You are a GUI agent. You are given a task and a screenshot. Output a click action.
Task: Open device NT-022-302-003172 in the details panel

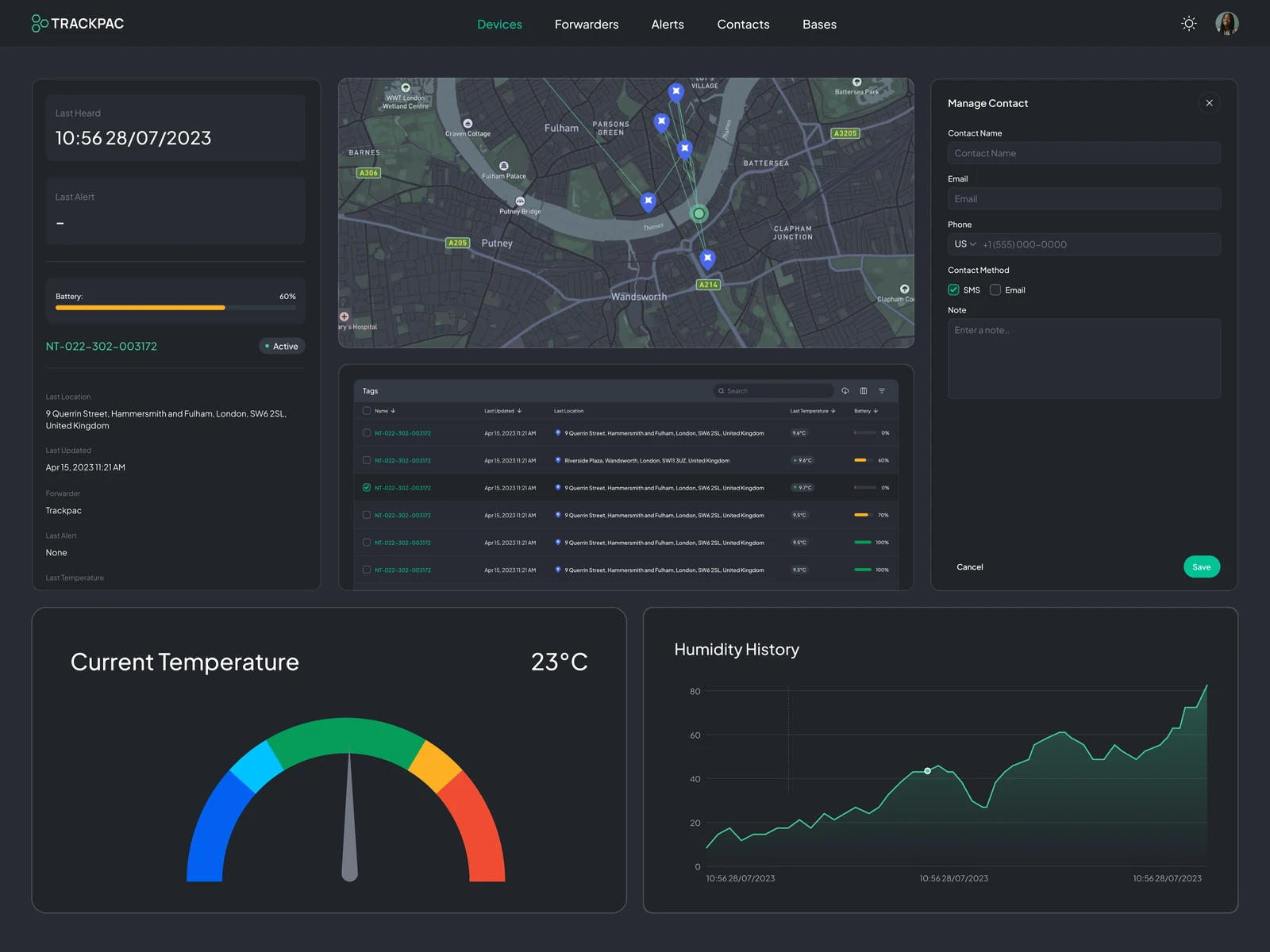coord(102,347)
